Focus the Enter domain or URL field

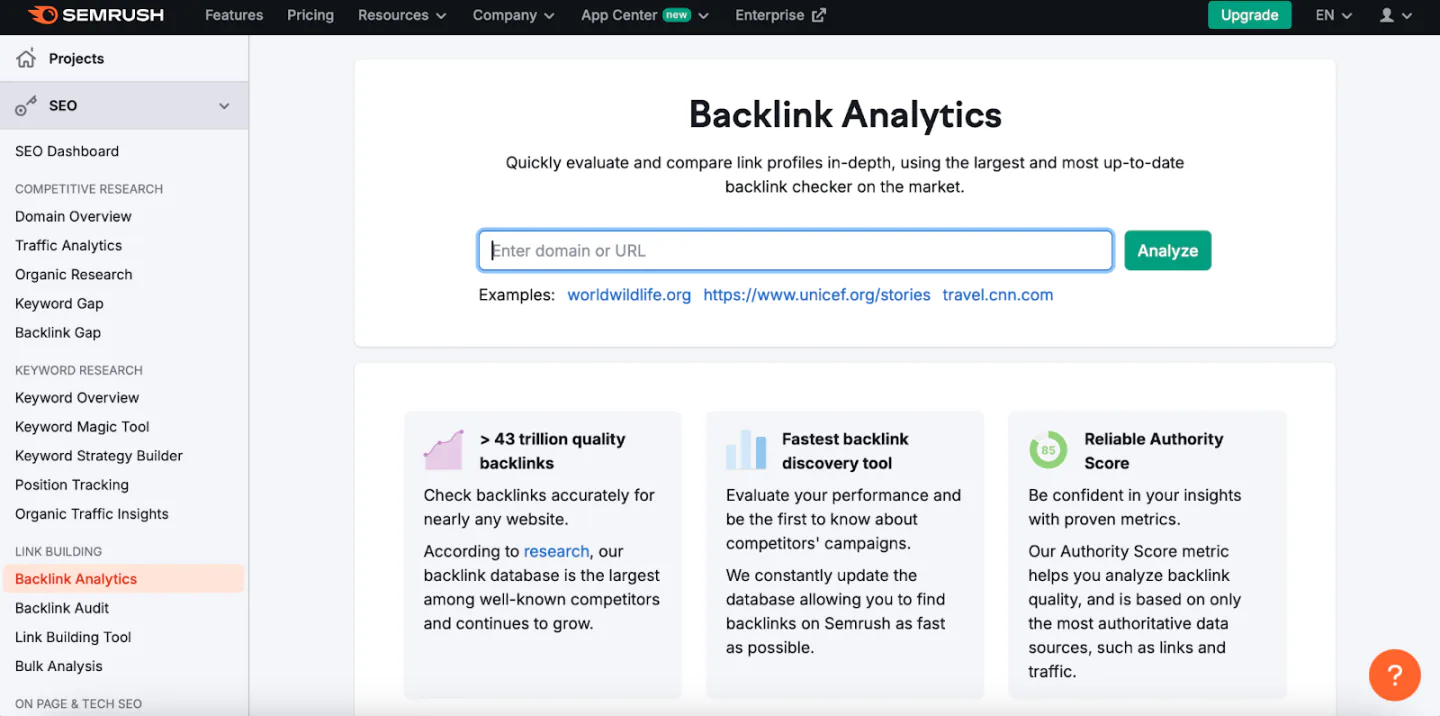point(795,250)
